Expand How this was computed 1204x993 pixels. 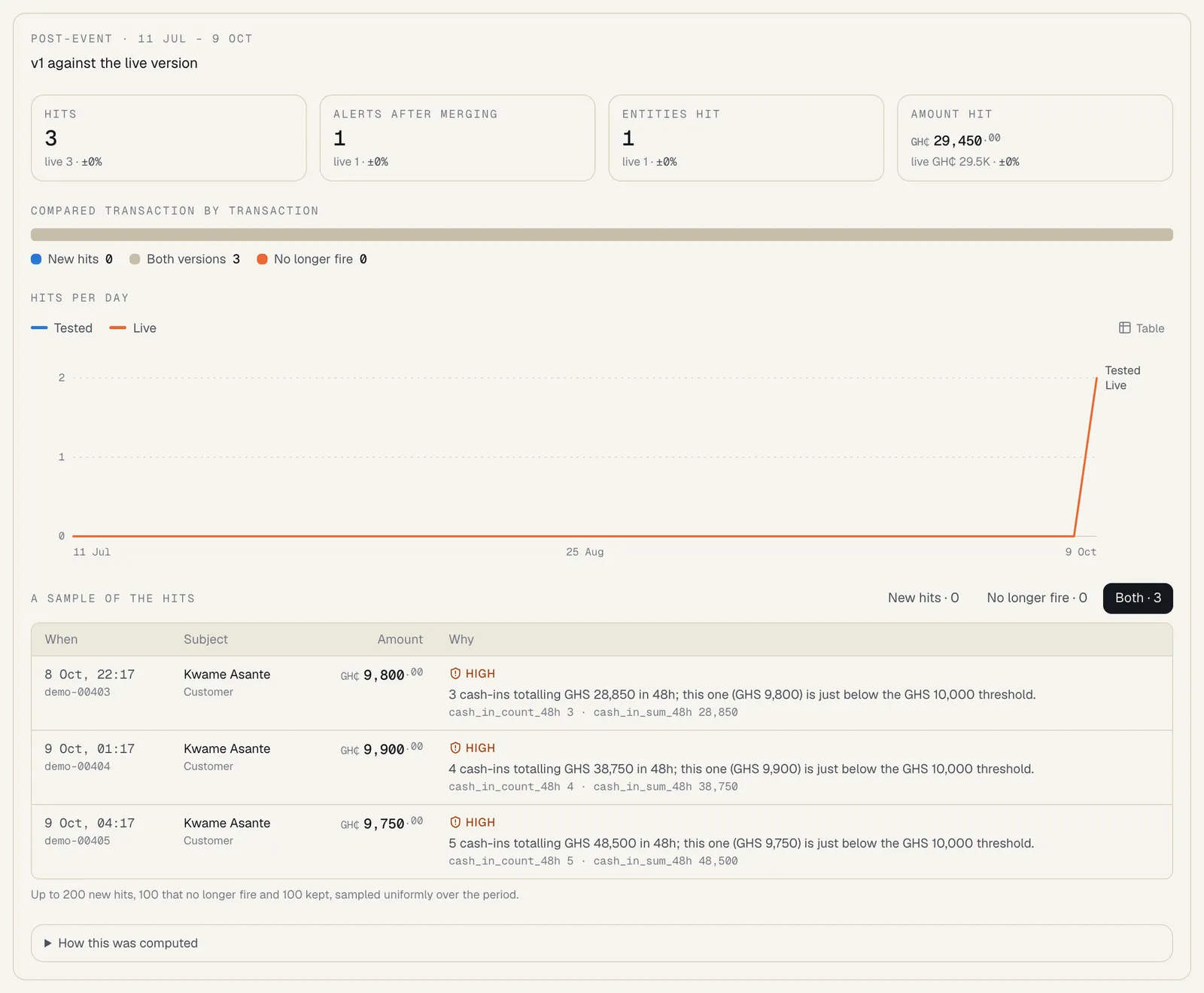click(601, 943)
